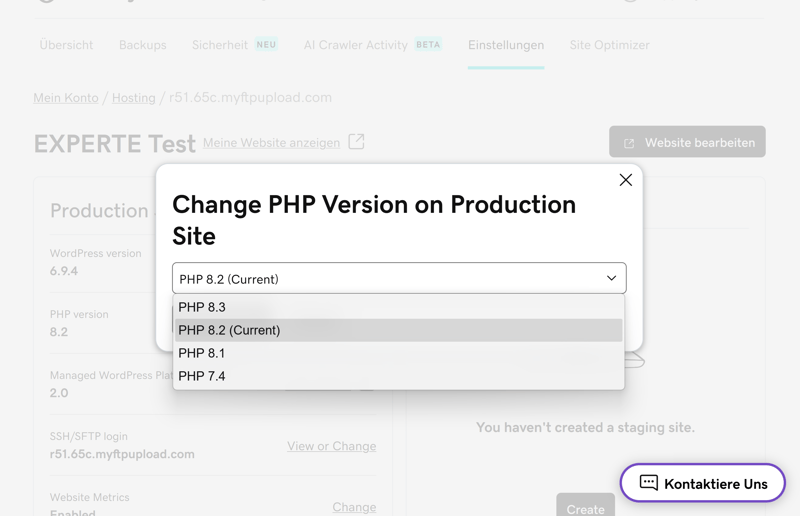Select PHP 8.3 from the list

(398, 307)
